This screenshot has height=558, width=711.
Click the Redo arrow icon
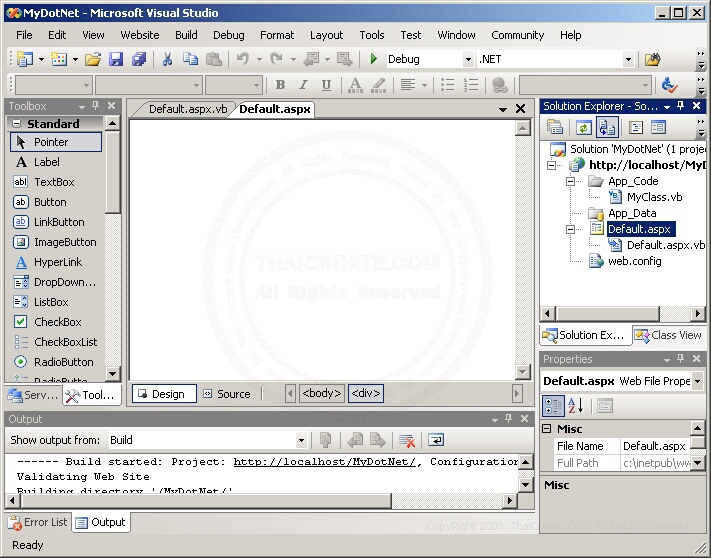pos(276,59)
